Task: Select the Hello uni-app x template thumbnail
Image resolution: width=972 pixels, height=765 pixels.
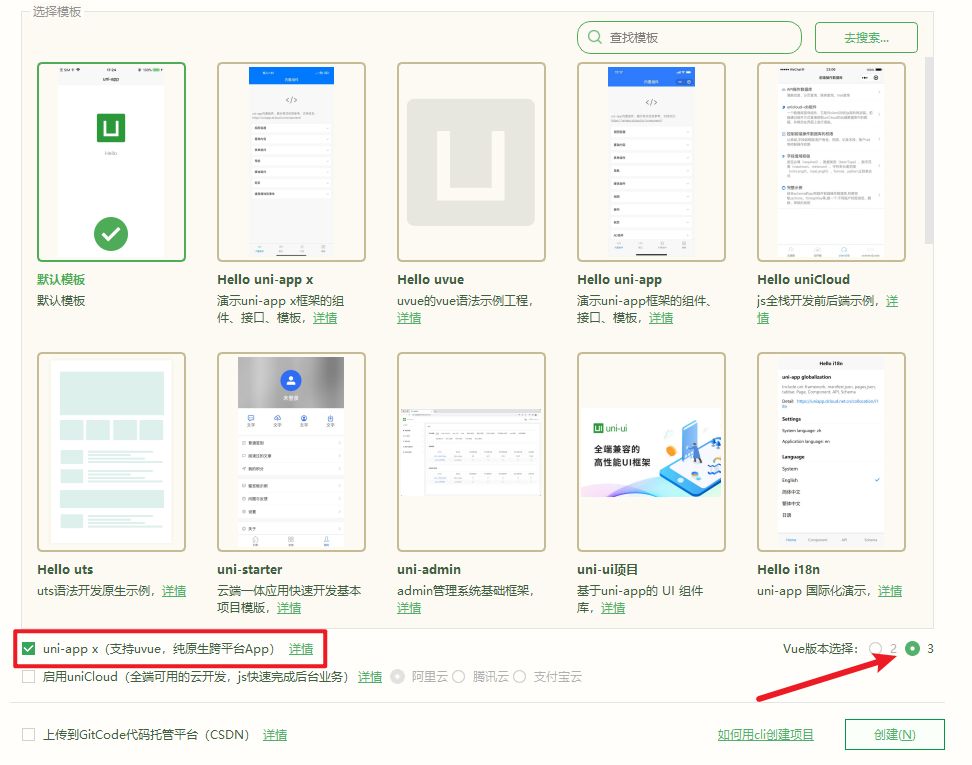Action: 291,162
